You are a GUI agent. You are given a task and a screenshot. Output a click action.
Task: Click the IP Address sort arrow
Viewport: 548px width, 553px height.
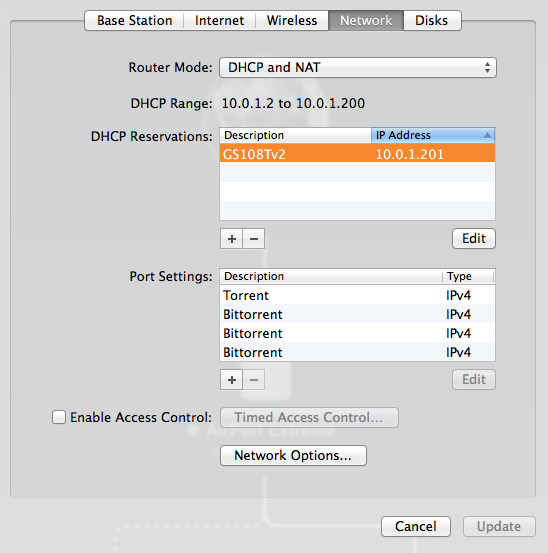[487, 135]
